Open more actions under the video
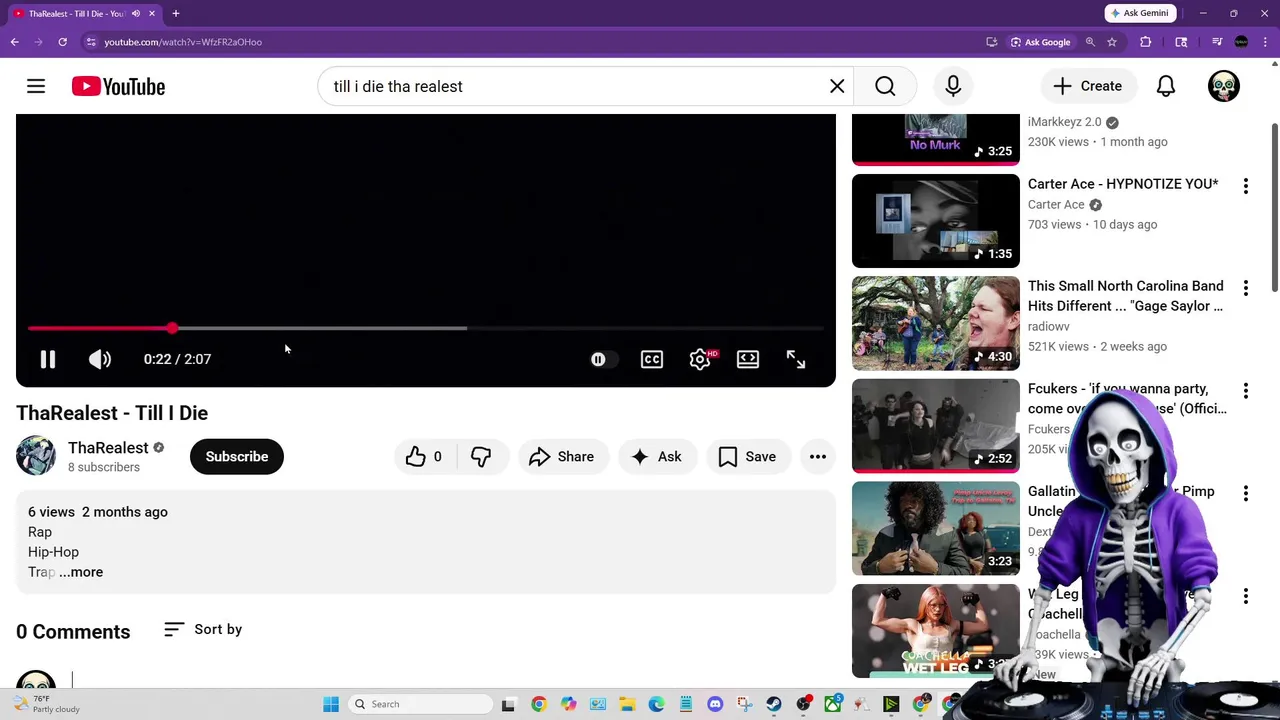The width and height of the screenshot is (1280, 720). [818, 456]
